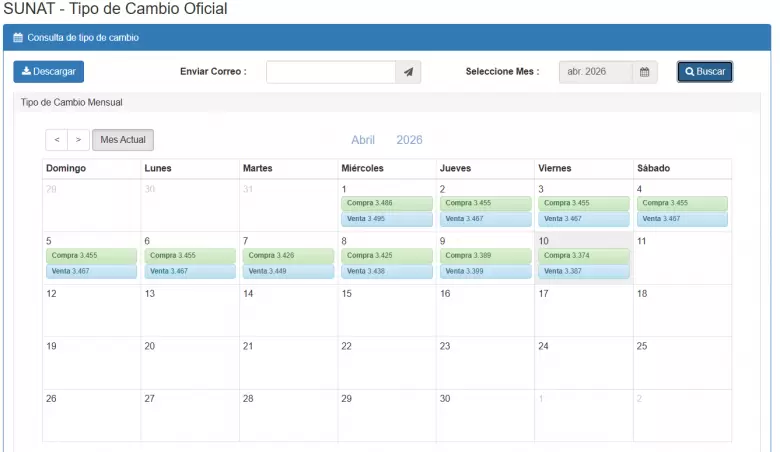Go to next month arrow
This screenshot has height=452, width=780.
[78, 140]
